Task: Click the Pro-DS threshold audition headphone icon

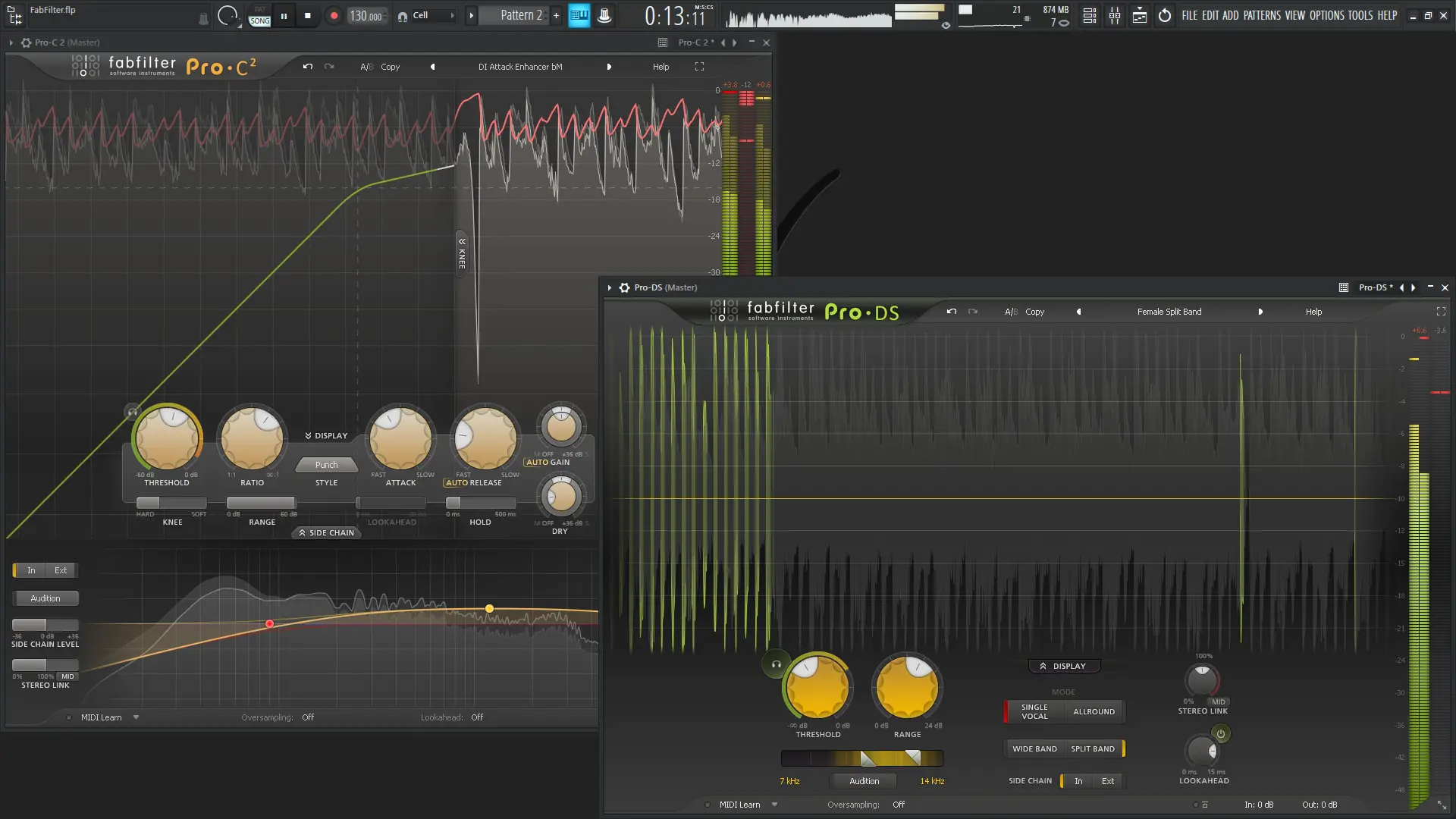Action: pyautogui.click(x=776, y=664)
